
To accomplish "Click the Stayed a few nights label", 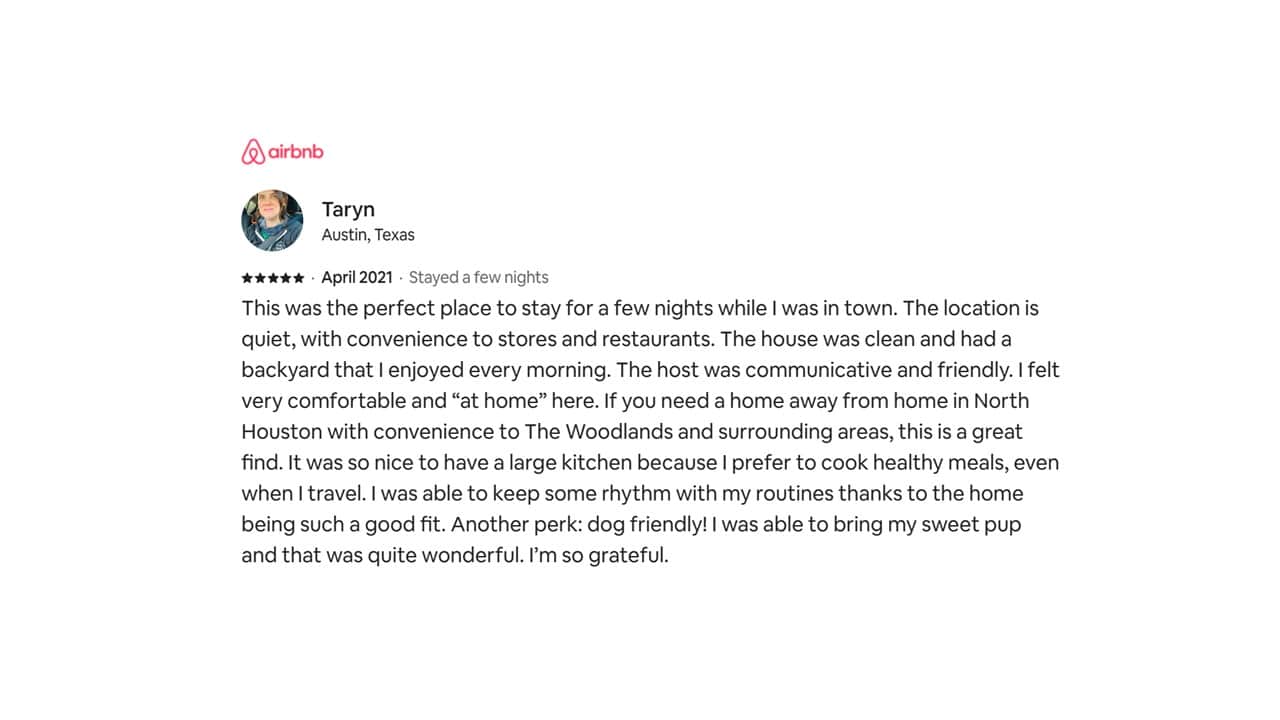I will coord(478,278).
